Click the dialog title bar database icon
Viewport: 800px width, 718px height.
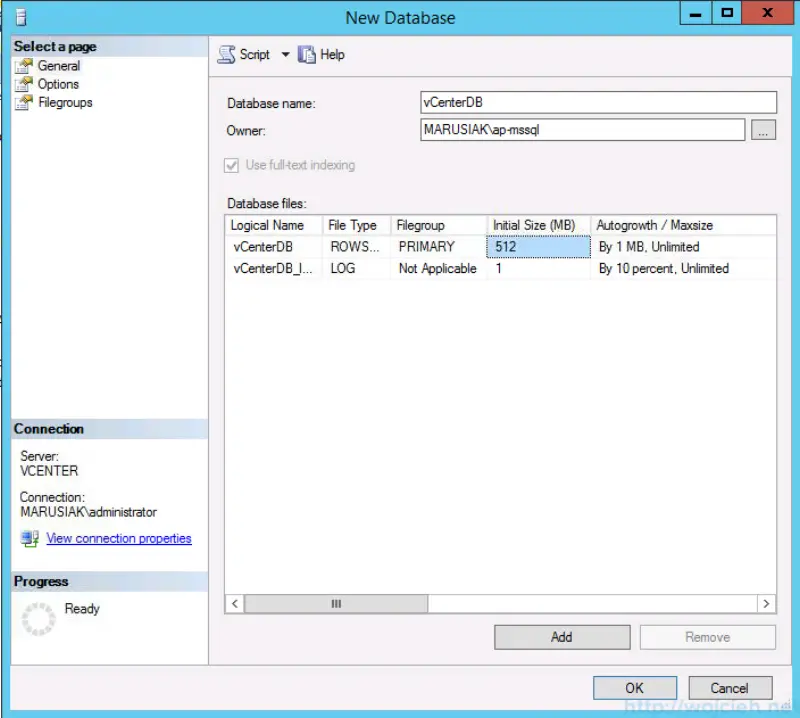[20, 16]
